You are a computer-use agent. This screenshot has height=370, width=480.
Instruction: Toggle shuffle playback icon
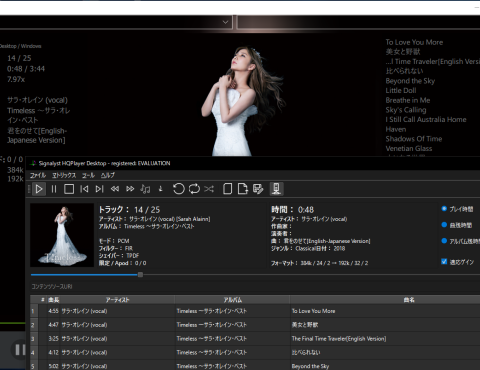(209, 189)
